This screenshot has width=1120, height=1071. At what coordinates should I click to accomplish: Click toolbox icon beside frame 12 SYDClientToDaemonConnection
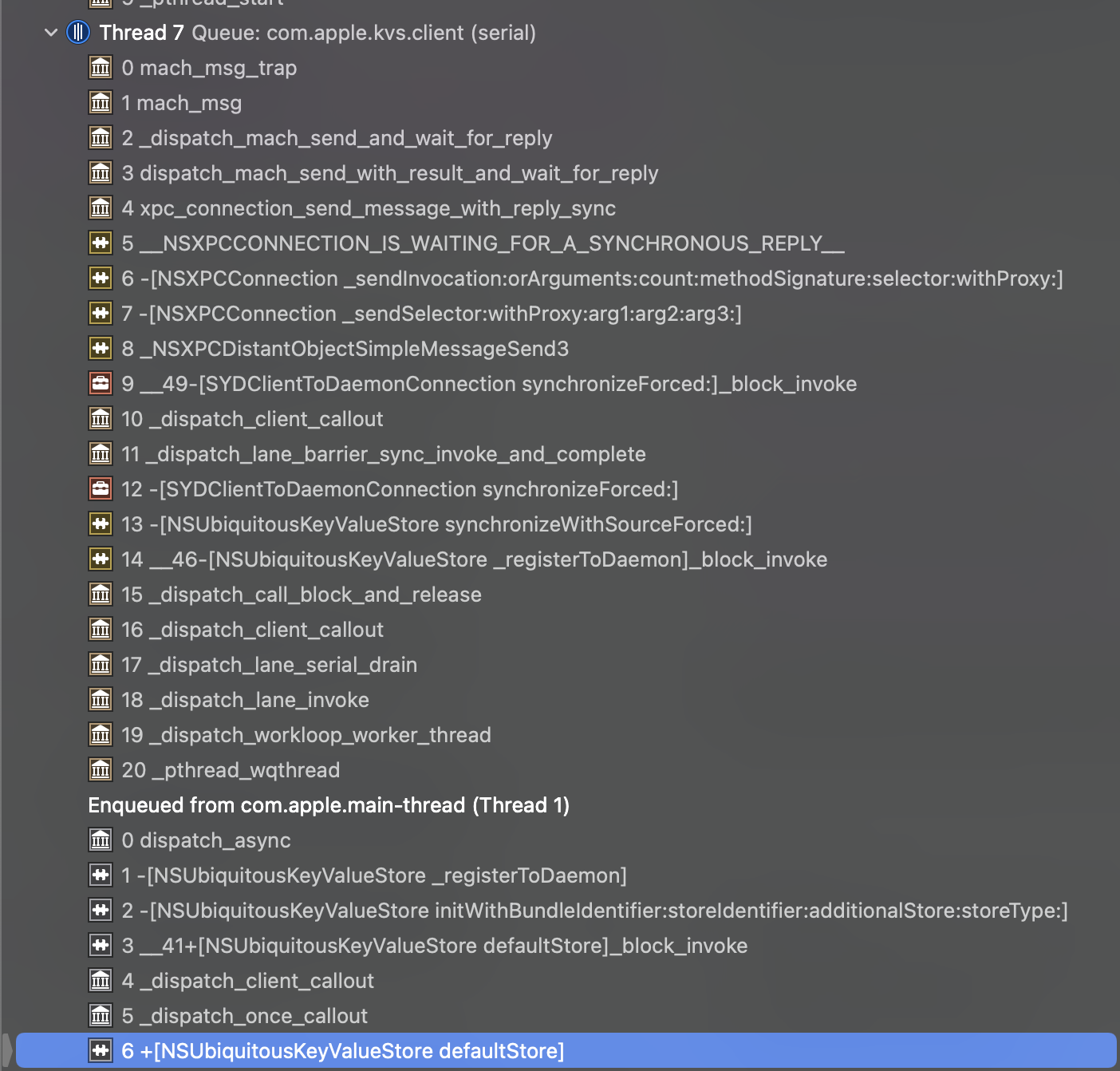click(101, 489)
